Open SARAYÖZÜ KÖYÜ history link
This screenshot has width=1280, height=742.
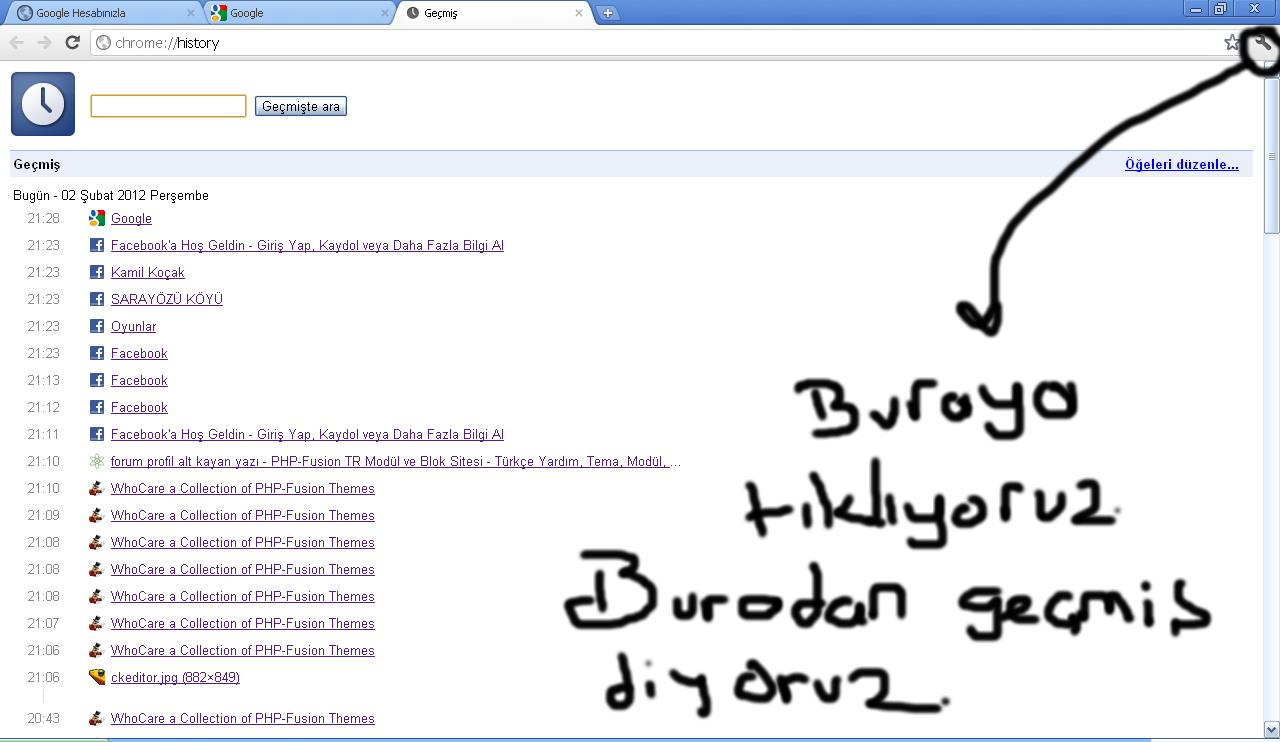click(167, 299)
